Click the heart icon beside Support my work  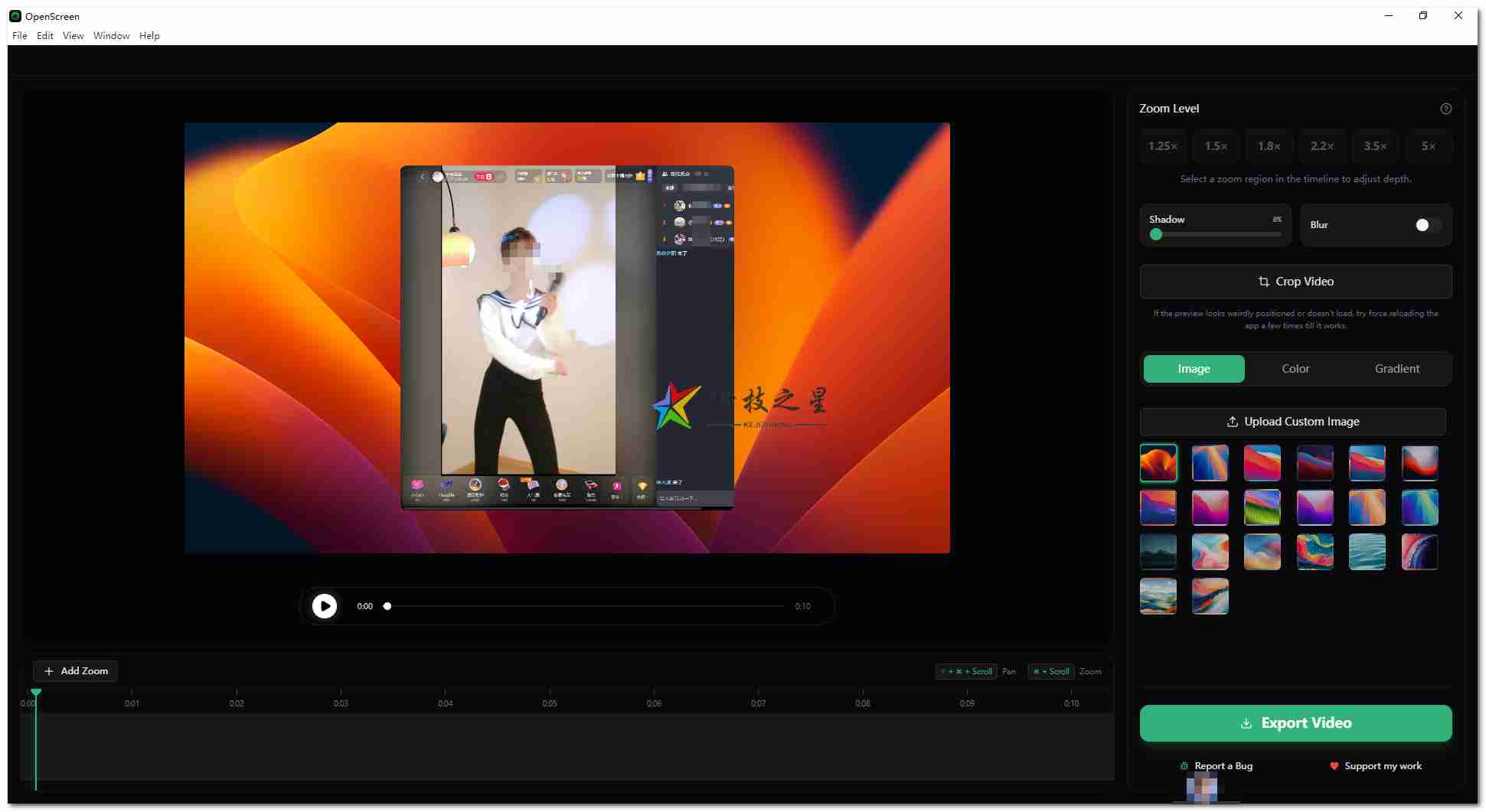pos(1334,766)
